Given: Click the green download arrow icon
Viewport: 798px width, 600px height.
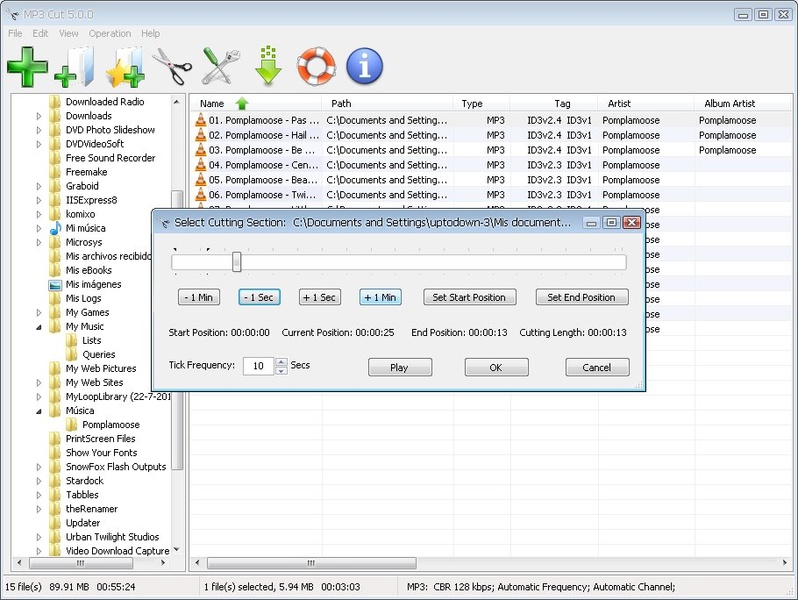Looking at the screenshot, I should click(x=267, y=67).
